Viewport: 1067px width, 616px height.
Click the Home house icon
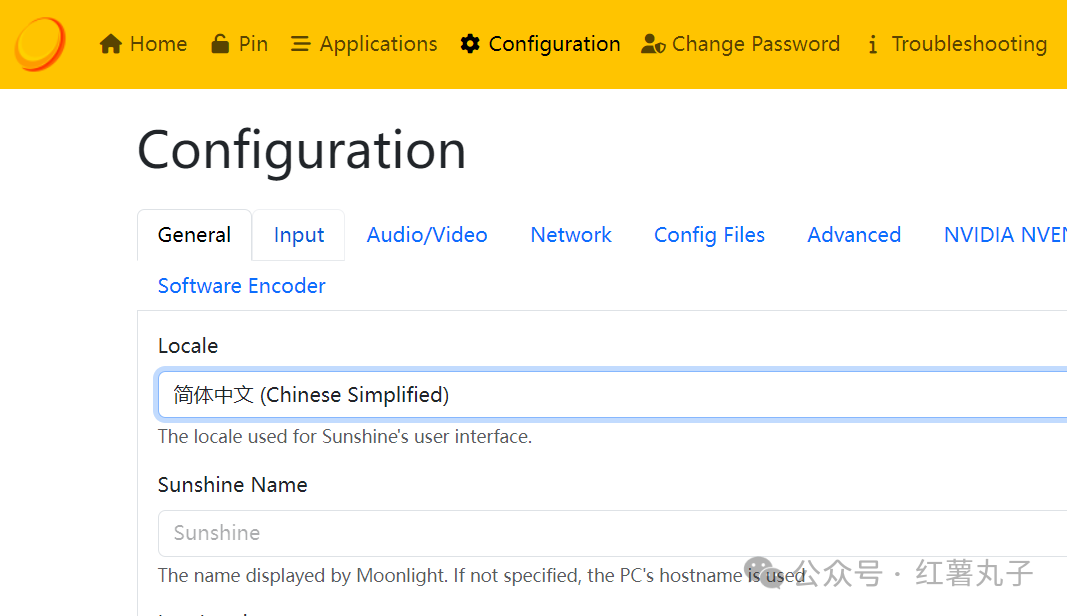click(111, 44)
